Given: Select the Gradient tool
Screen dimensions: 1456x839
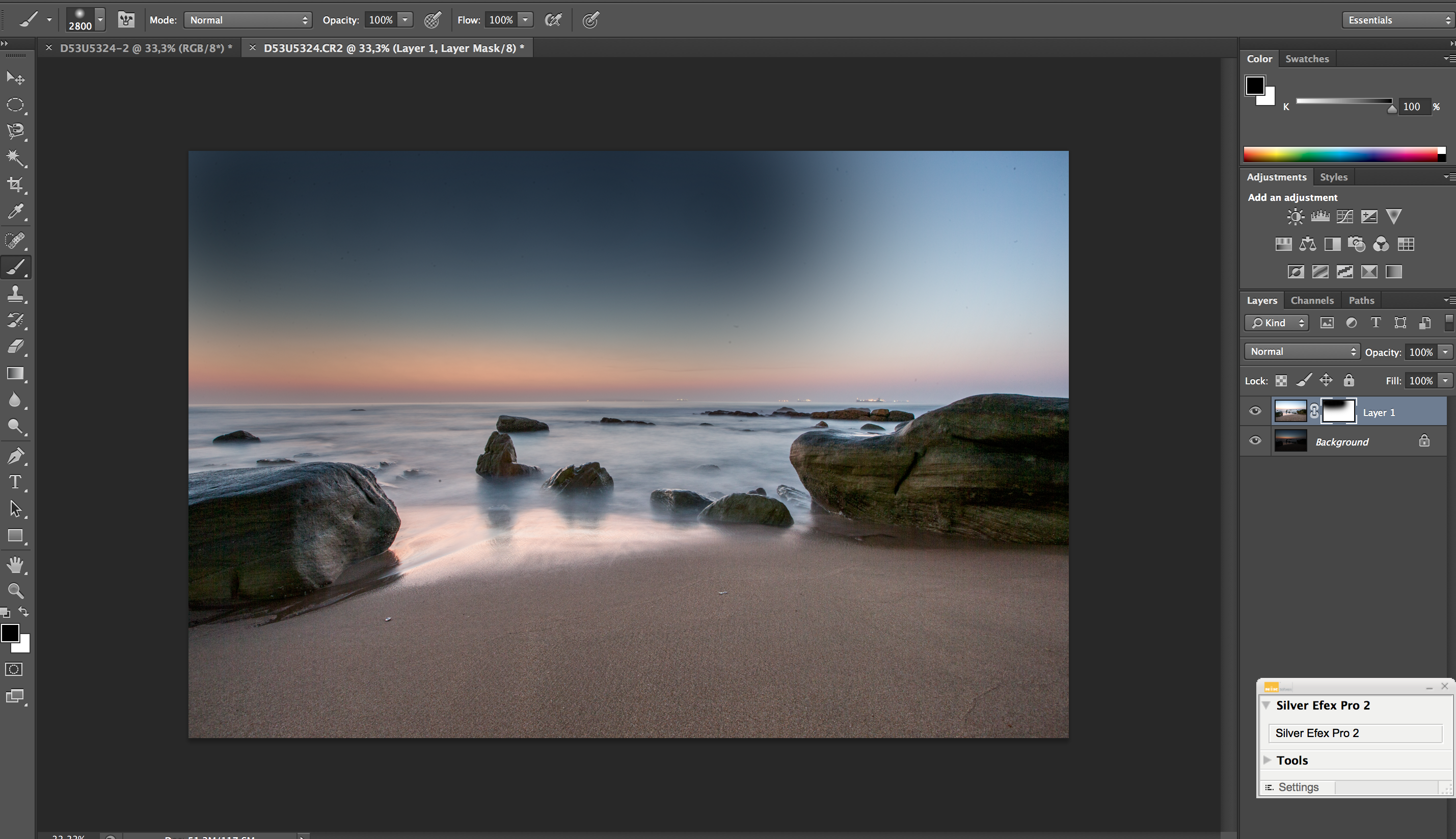Looking at the screenshot, I should (16, 374).
